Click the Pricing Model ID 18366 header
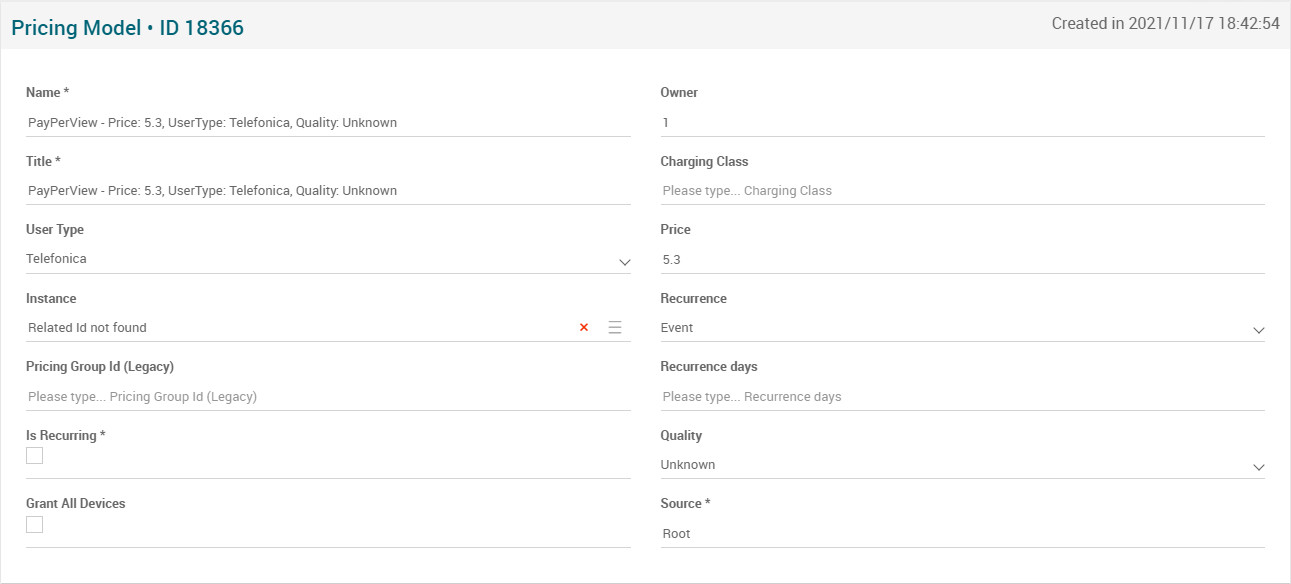This screenshot has width=1291, height=584. point(127,28)
